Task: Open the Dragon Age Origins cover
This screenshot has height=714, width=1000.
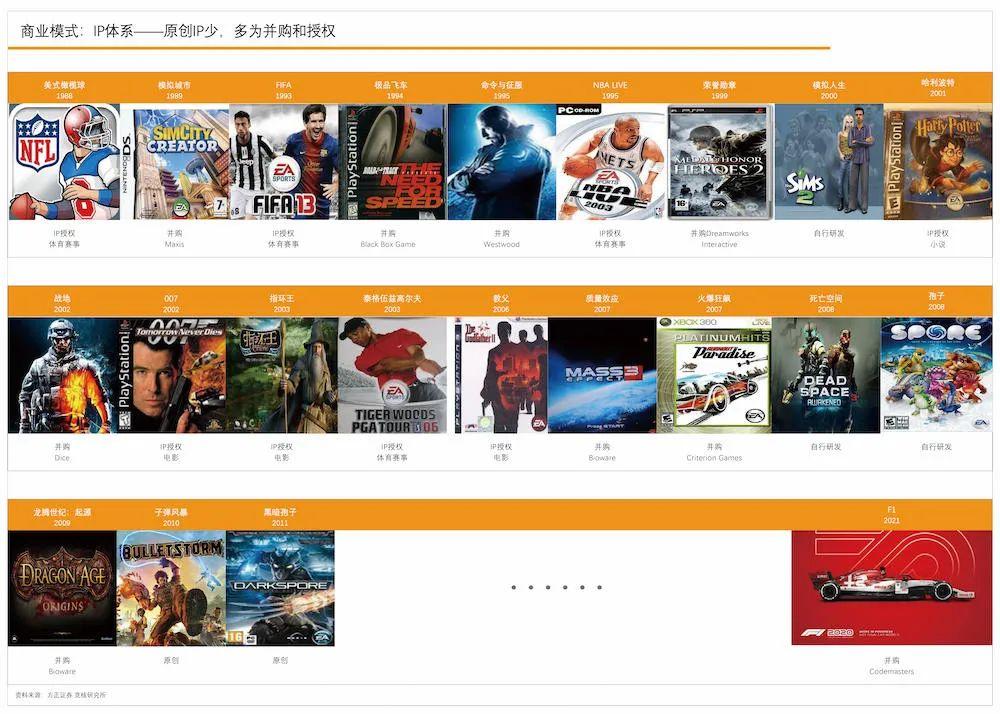Action: pos(62,588)
